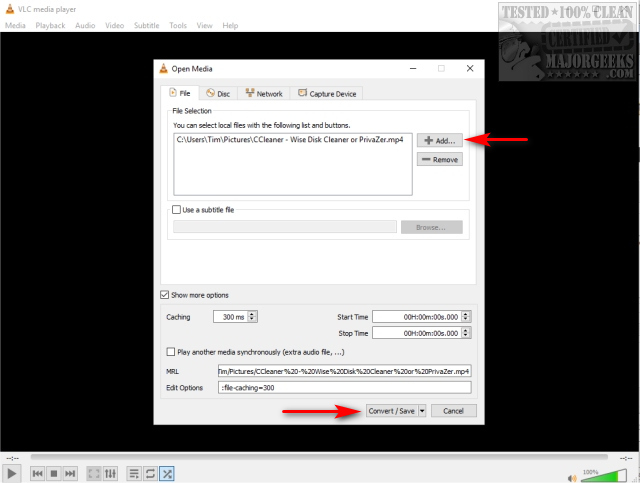Click the Start Time field
The image size is (640, 483).
(417, 317)
